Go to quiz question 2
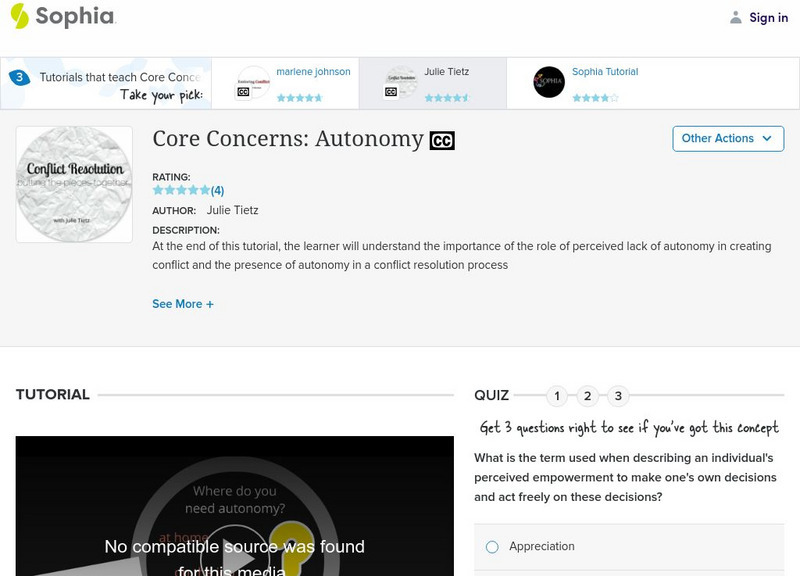800x576 pixels. [x=588, y=396]
